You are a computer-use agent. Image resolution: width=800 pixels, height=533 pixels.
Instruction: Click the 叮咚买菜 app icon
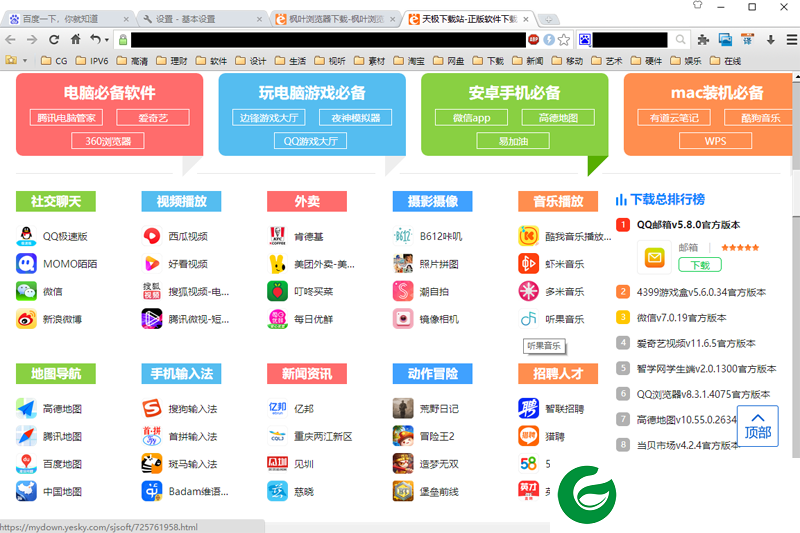(277, 291)
